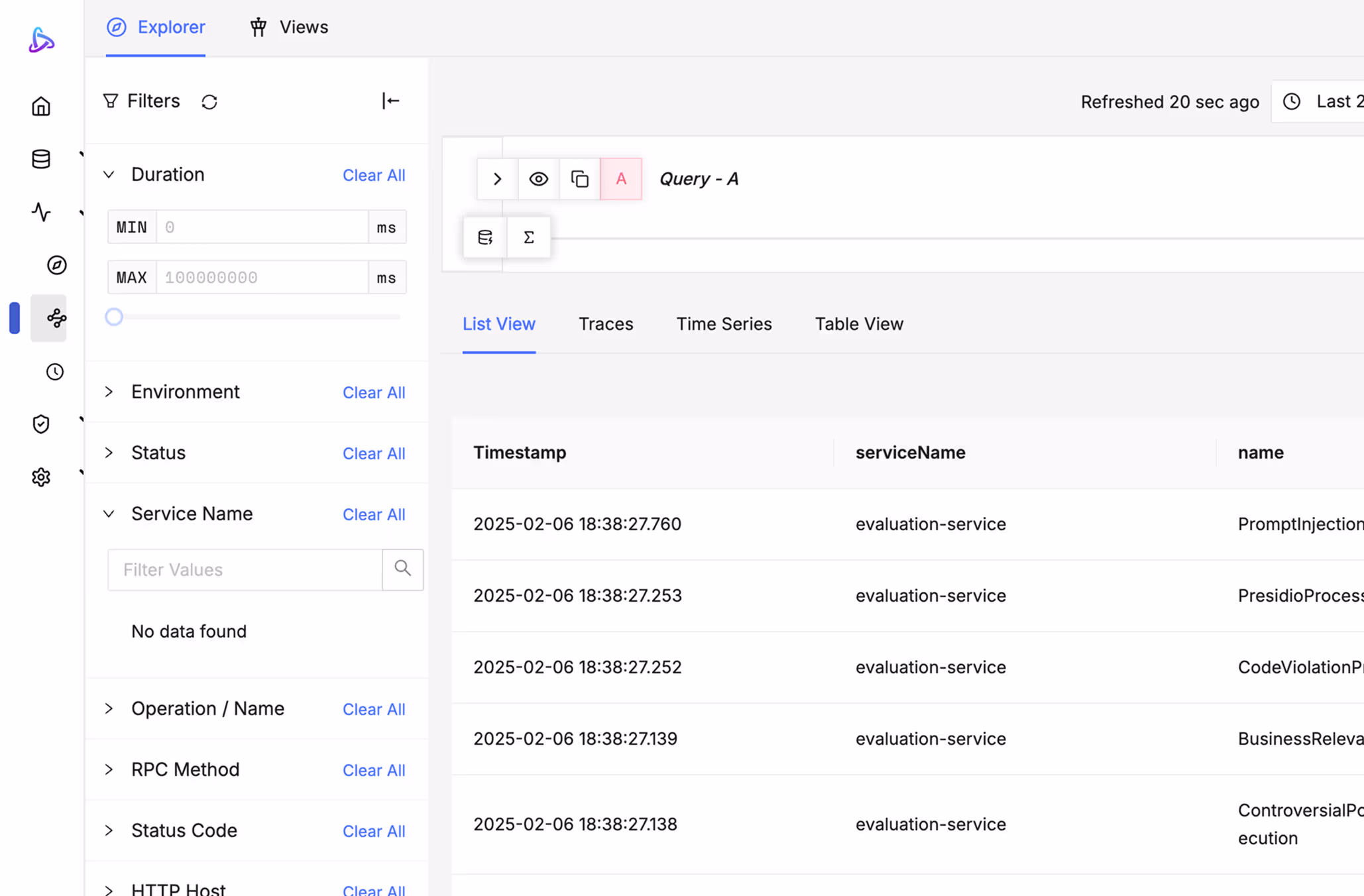The height and width of the screenshot is (896, 1364).
Task: Toggle Query A visibility eye icon
Action: (538, 179)
